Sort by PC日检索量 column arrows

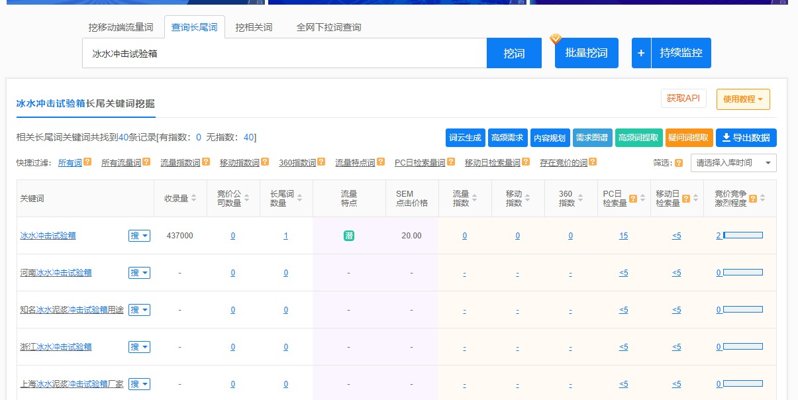pos(642,198)
